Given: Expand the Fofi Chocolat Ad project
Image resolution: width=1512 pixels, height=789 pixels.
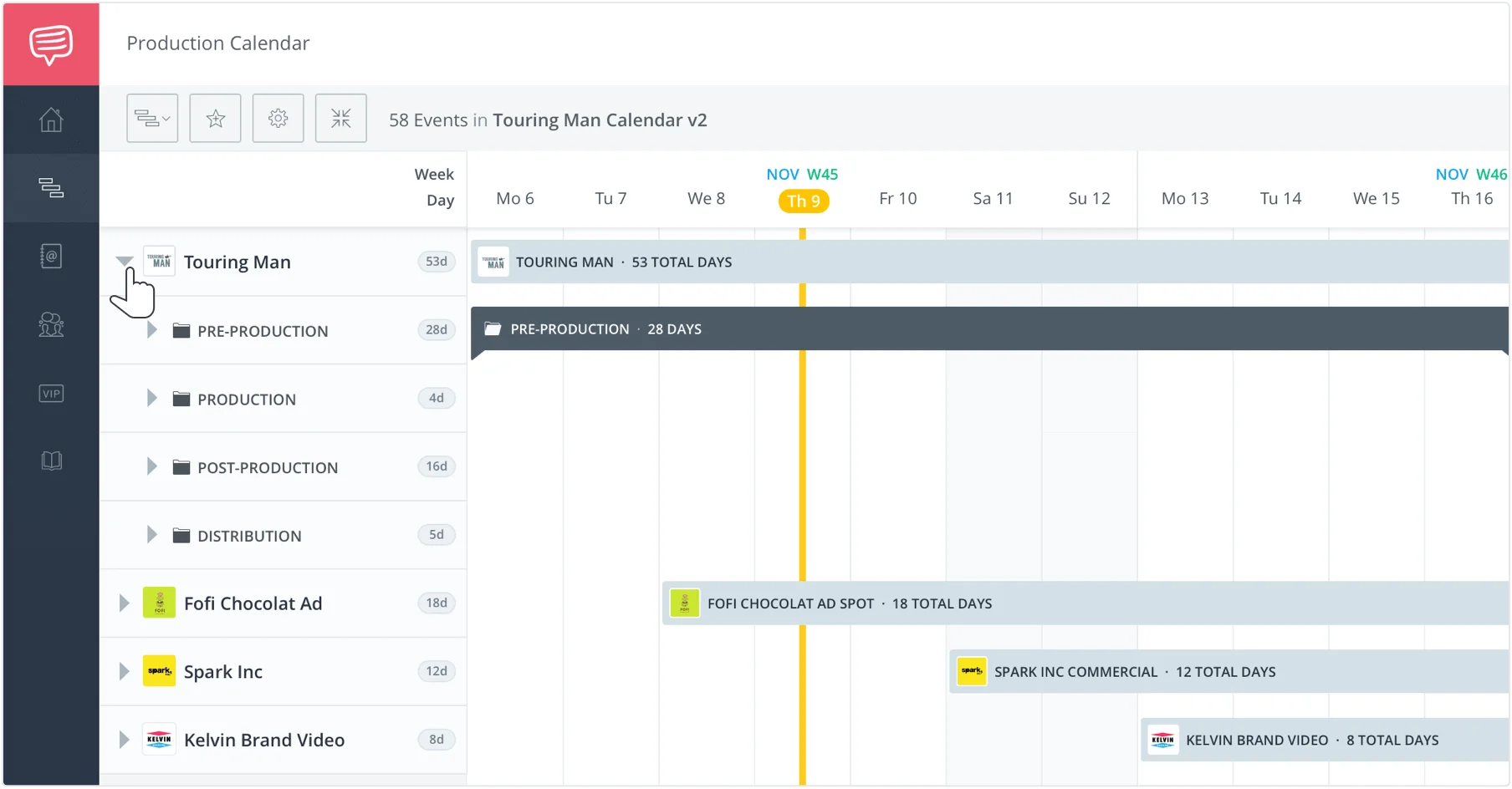Looking at the screenshot, I should click(x=124, y=603).
